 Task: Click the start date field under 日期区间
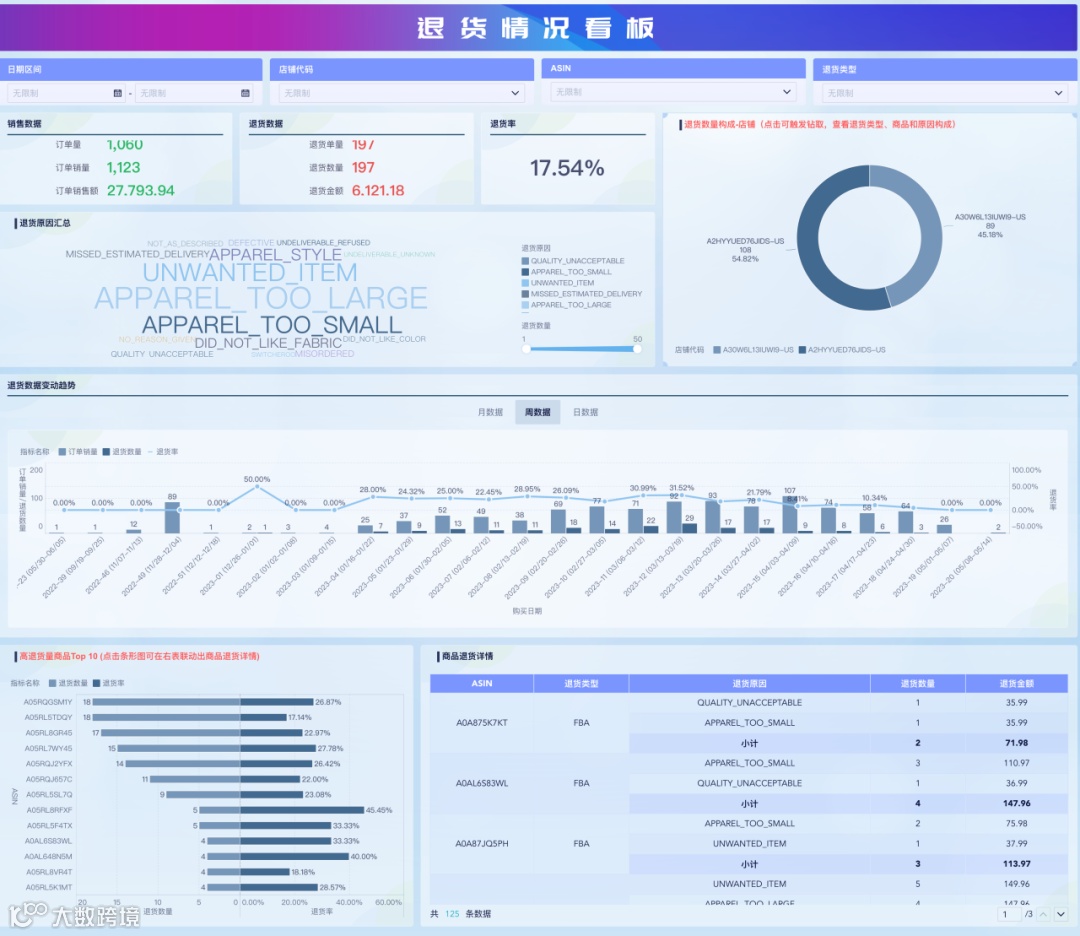pyautogui.click(x=66, y=93)
